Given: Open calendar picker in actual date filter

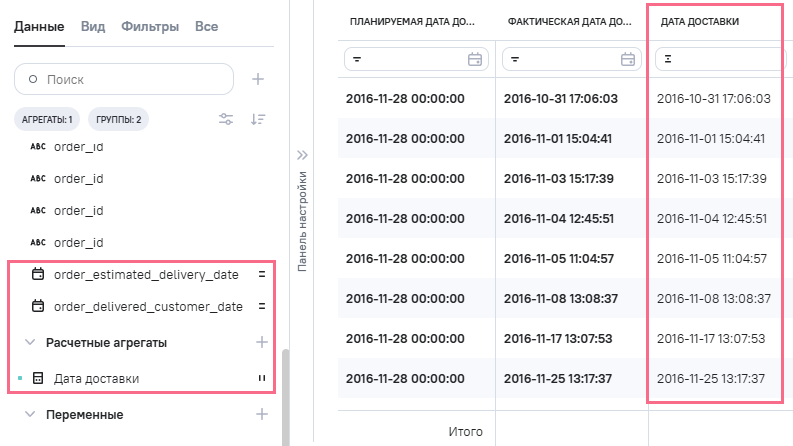Looking at the screenshot, I should [x=628, y=60].
